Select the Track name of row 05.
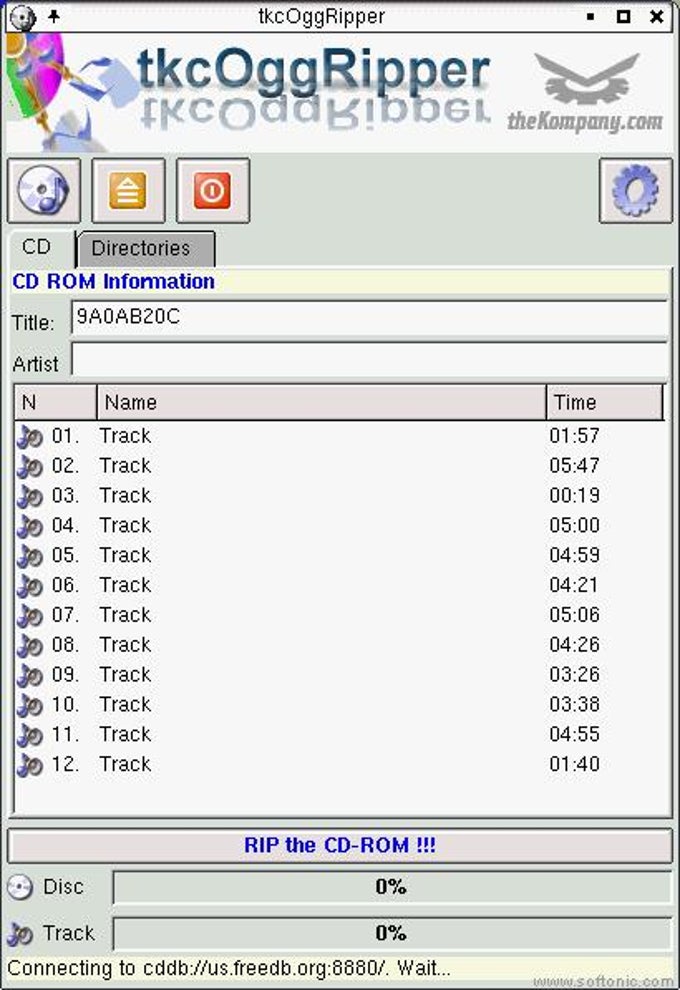Screen dimensions: 680x990 pos(125,555)
